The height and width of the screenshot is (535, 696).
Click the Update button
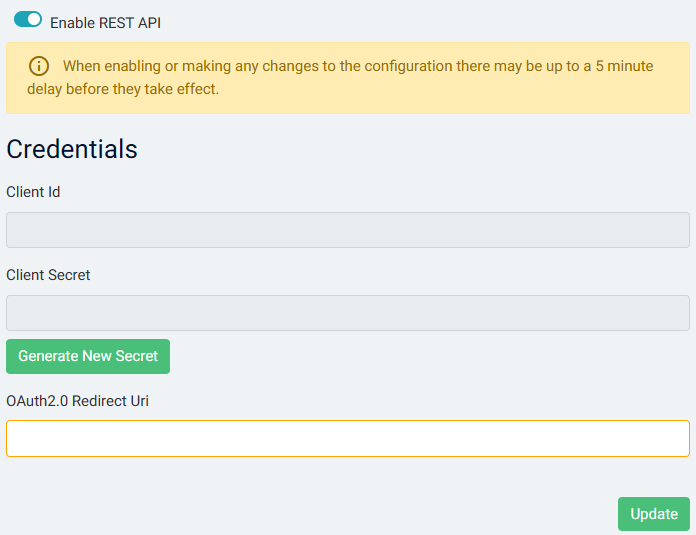653,514
